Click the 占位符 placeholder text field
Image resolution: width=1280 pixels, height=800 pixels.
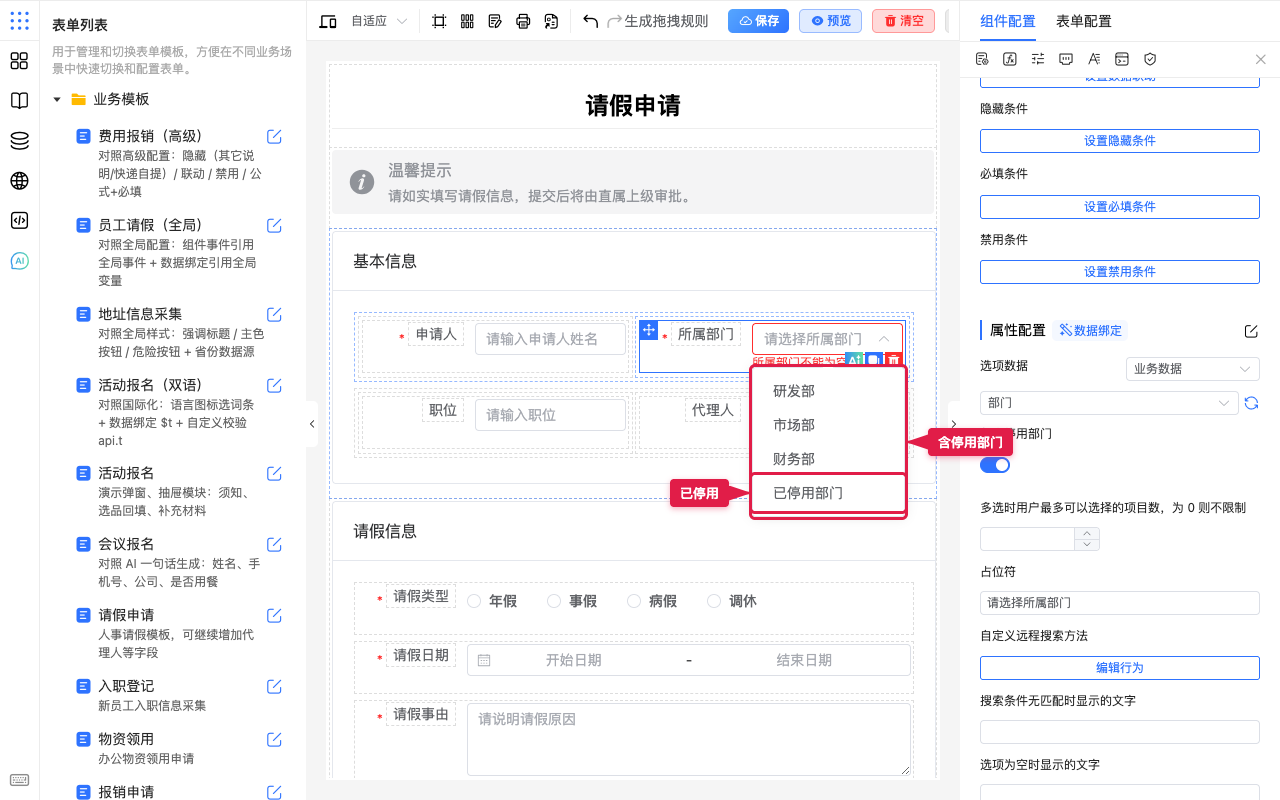tap(1120, 603)
